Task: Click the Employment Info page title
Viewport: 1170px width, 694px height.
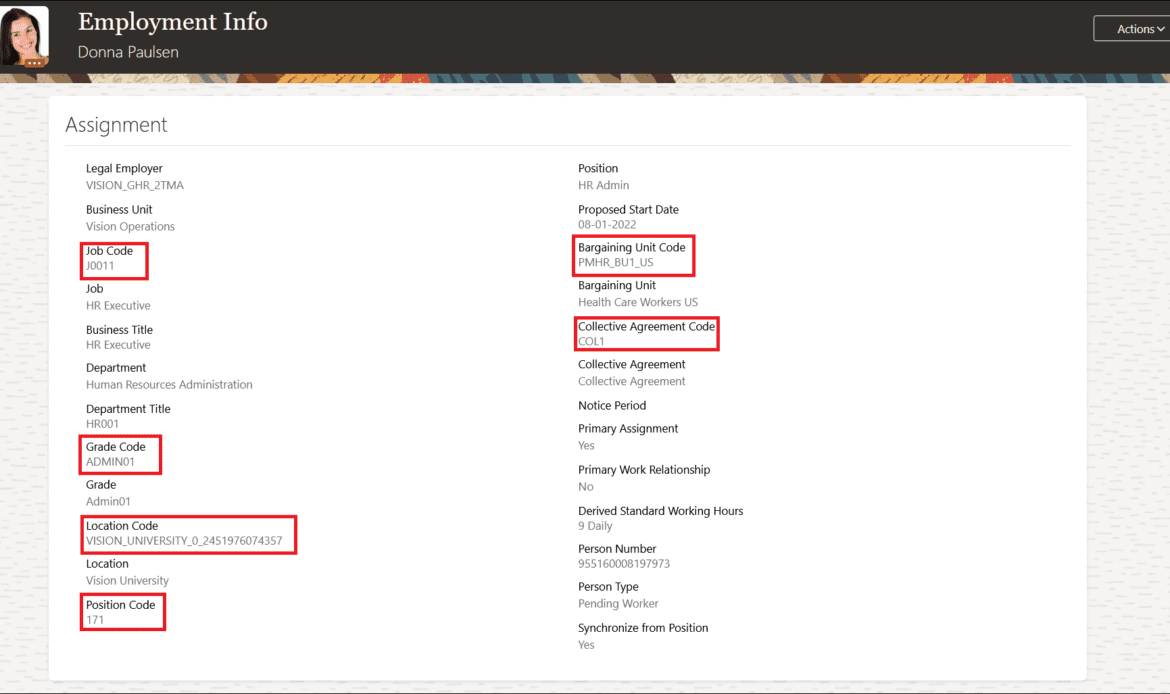Action: [172, 22]
